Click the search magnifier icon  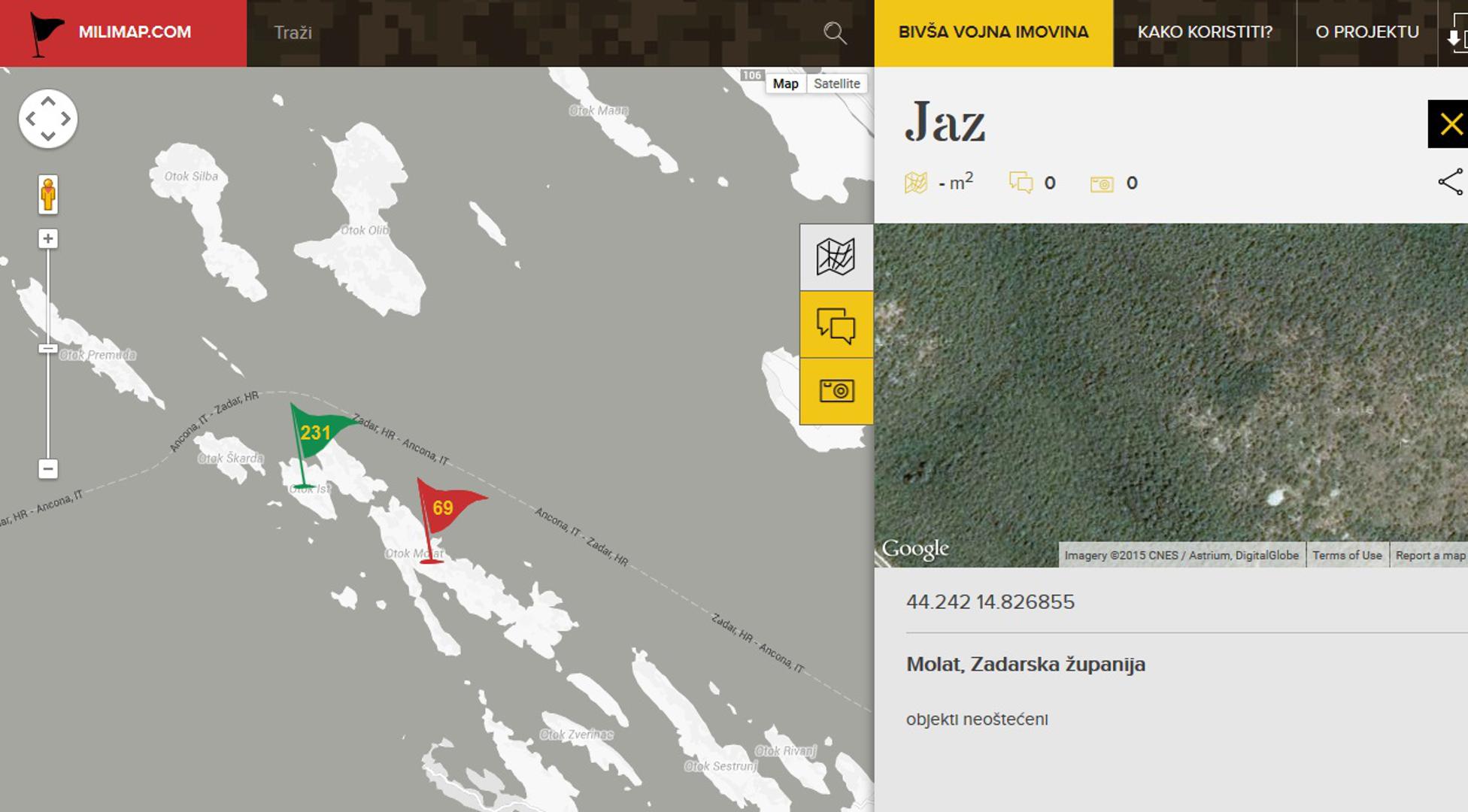point(834,33)
